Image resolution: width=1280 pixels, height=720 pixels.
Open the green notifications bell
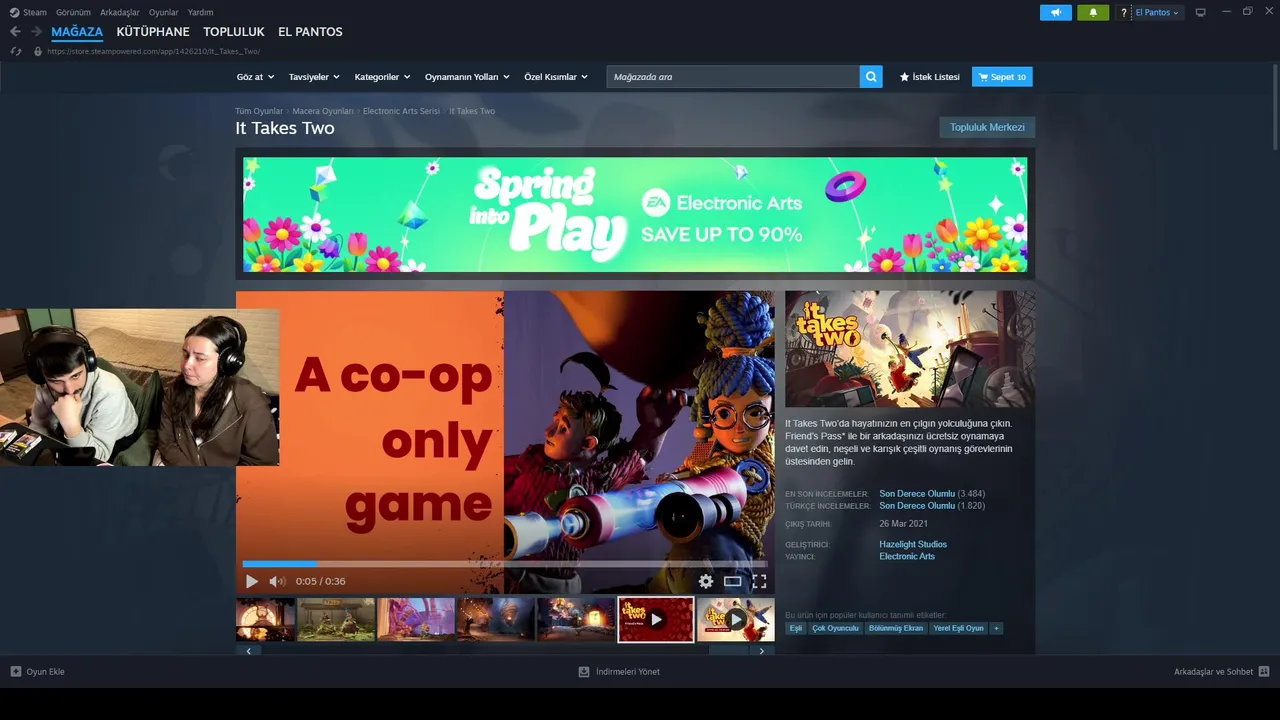click(1093, 12)
